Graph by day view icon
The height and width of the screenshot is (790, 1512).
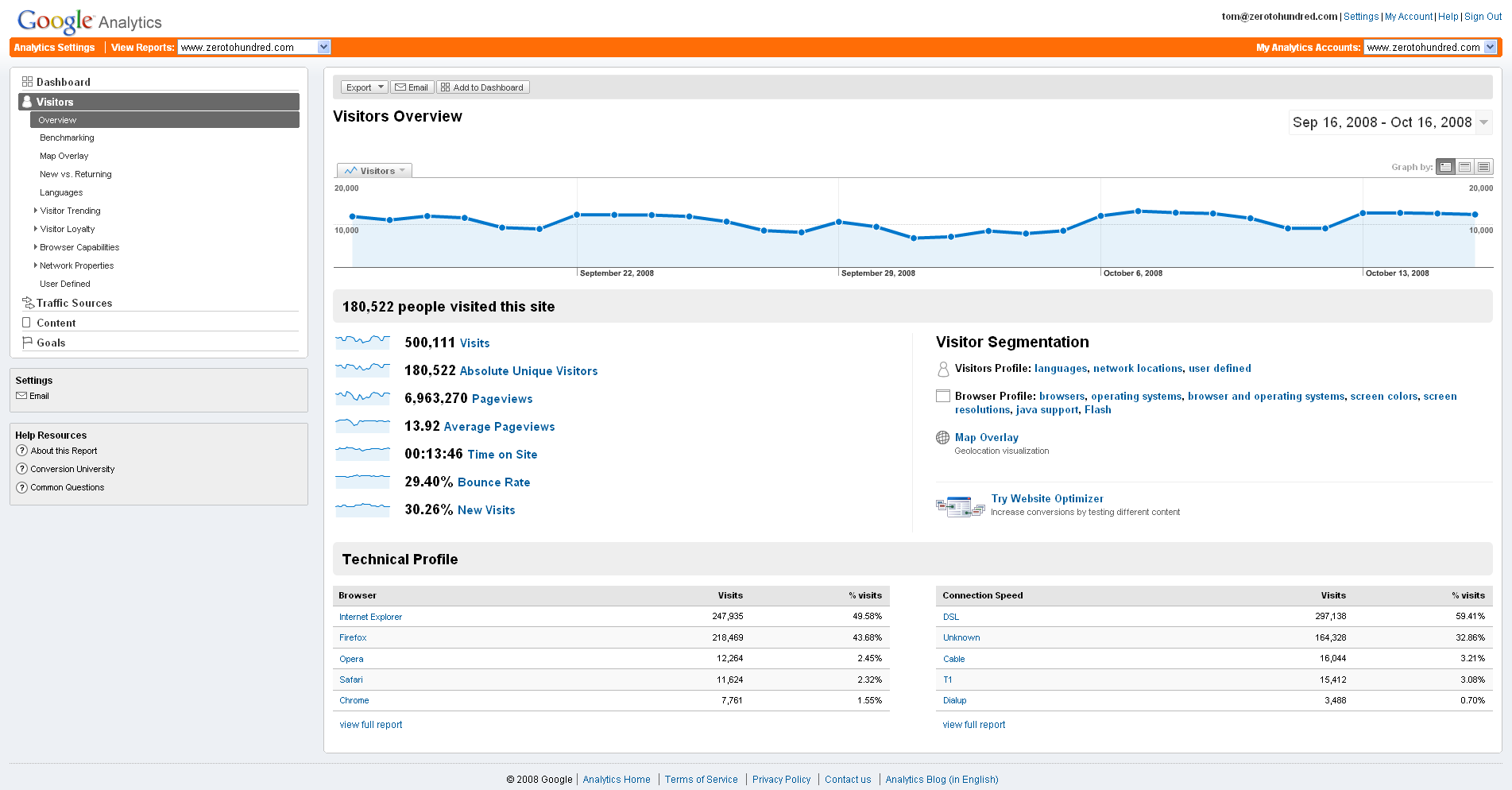click(x=1446, y=167)
